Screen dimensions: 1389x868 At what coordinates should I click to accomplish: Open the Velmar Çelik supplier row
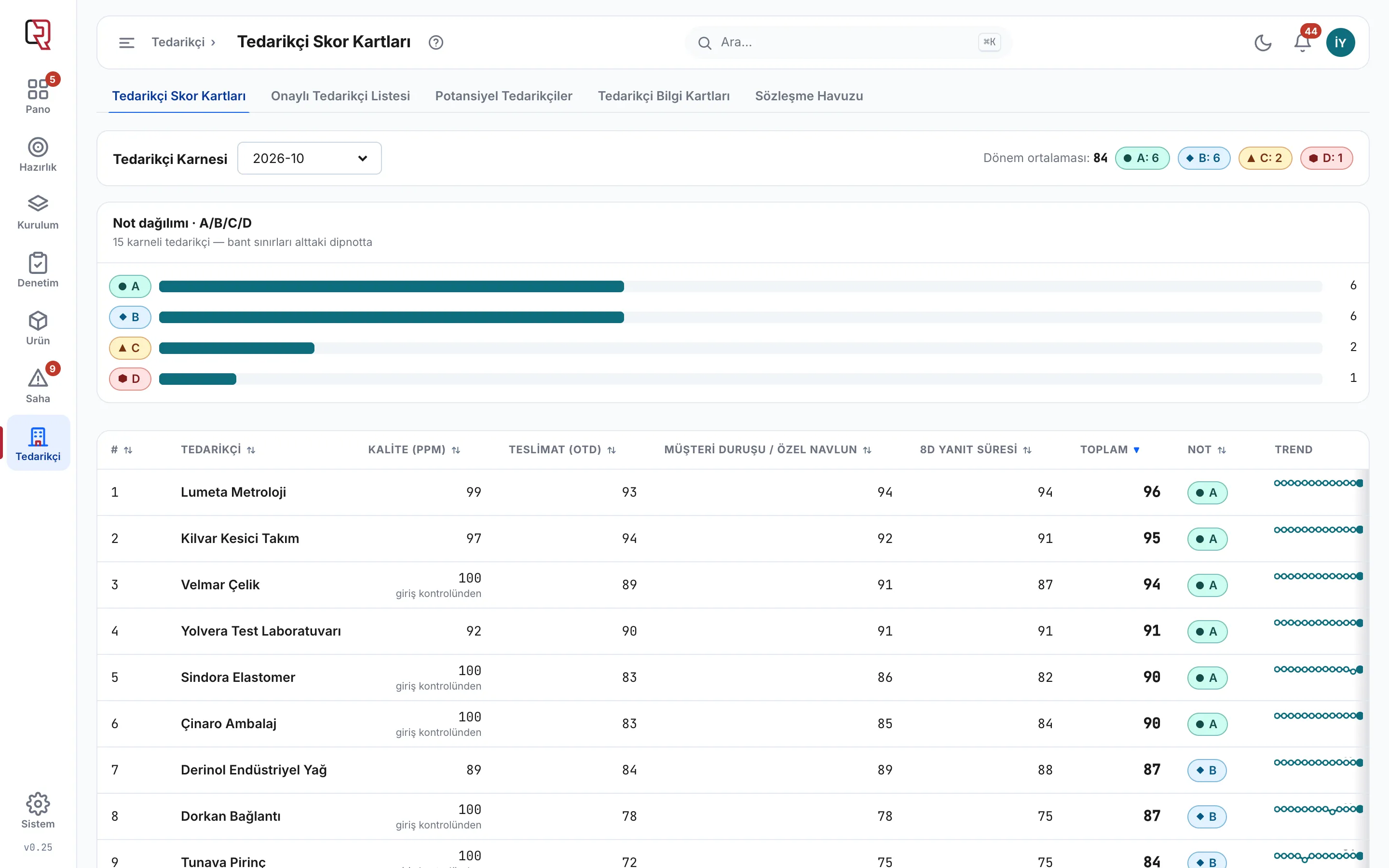click(x=733, y=585)
